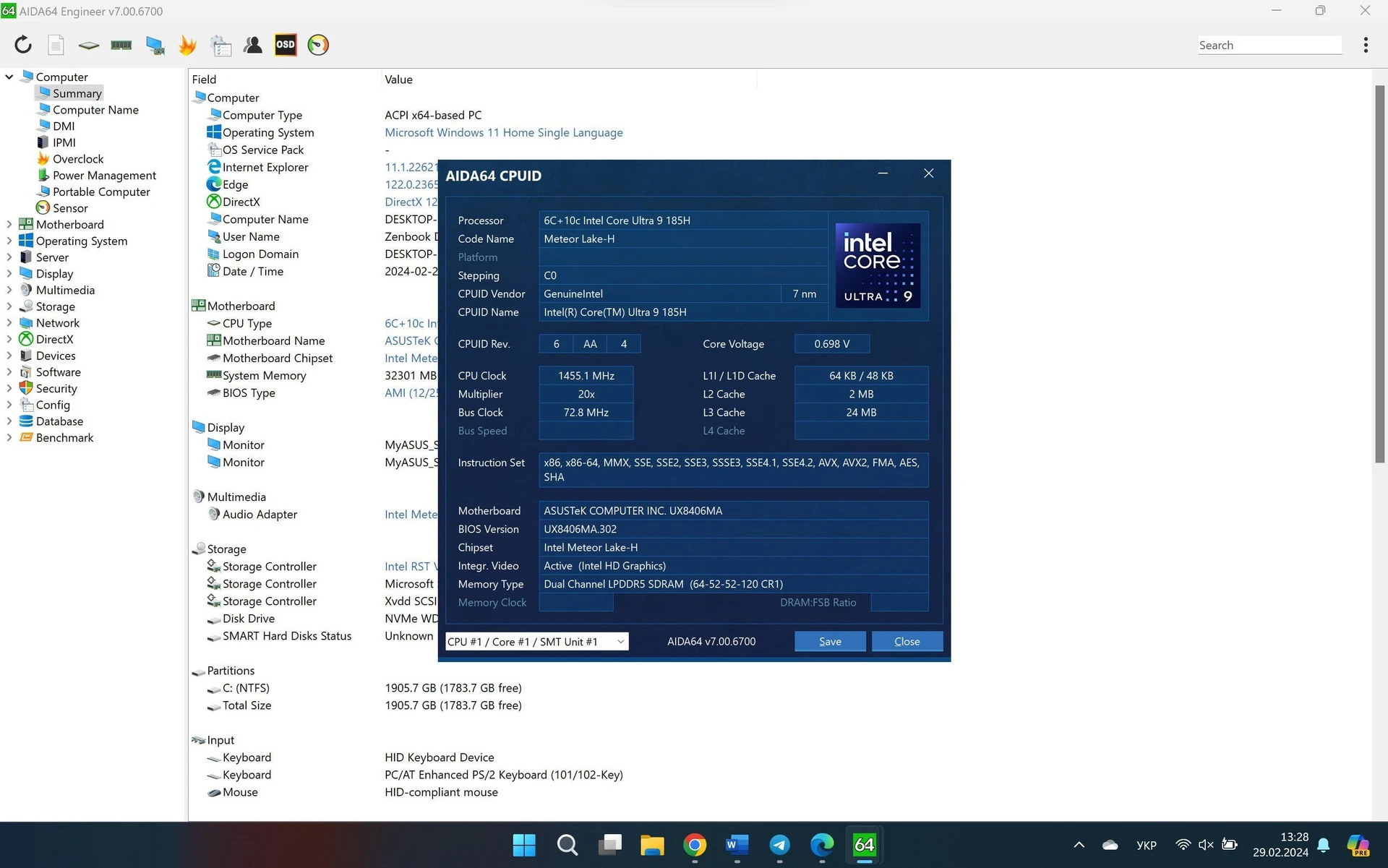The image size is (1388, 868).
Task: Switch to Microsoft Edge on the taskbar
Action: tap(822, 845)
